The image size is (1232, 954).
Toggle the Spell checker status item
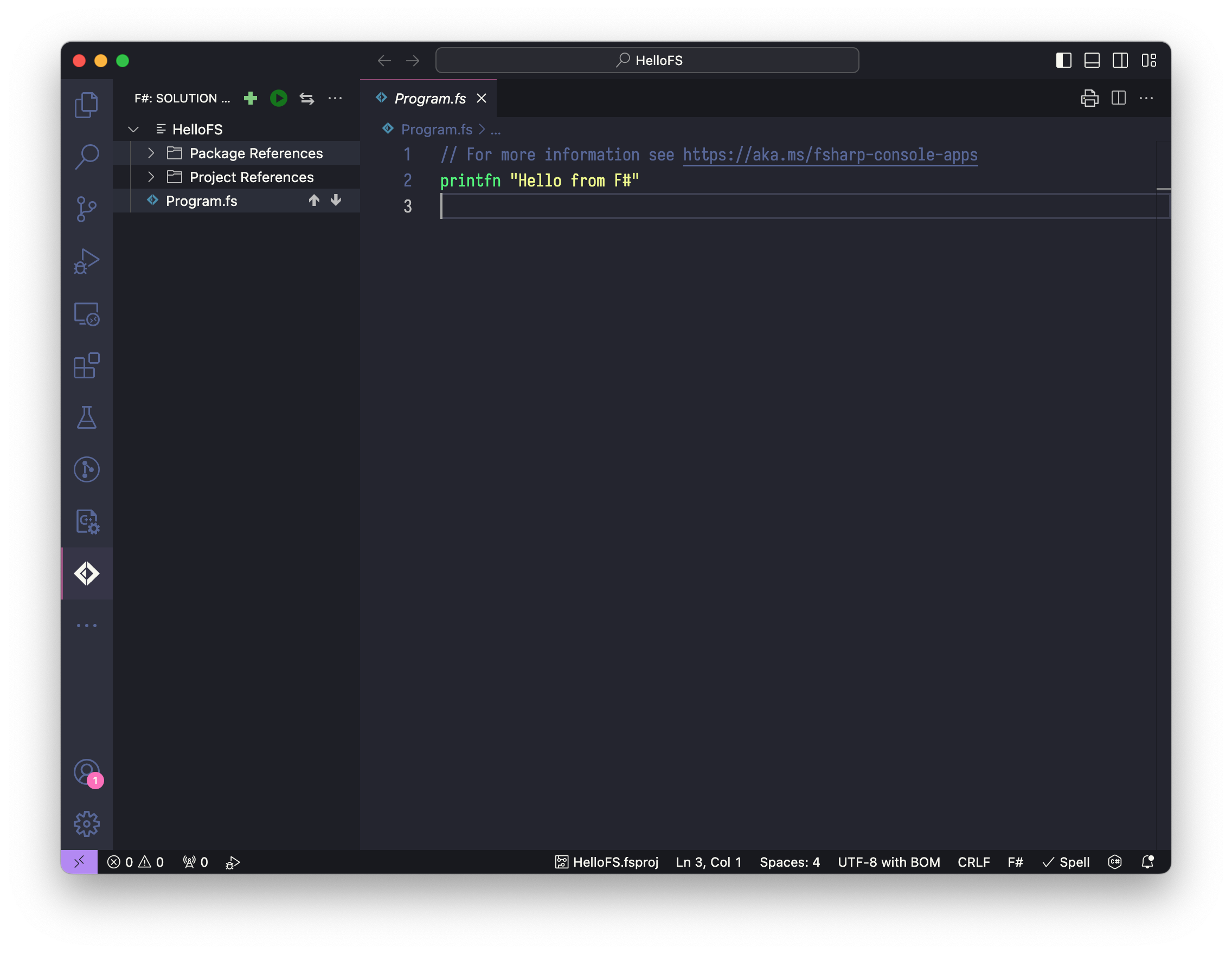coord(1066,861)
